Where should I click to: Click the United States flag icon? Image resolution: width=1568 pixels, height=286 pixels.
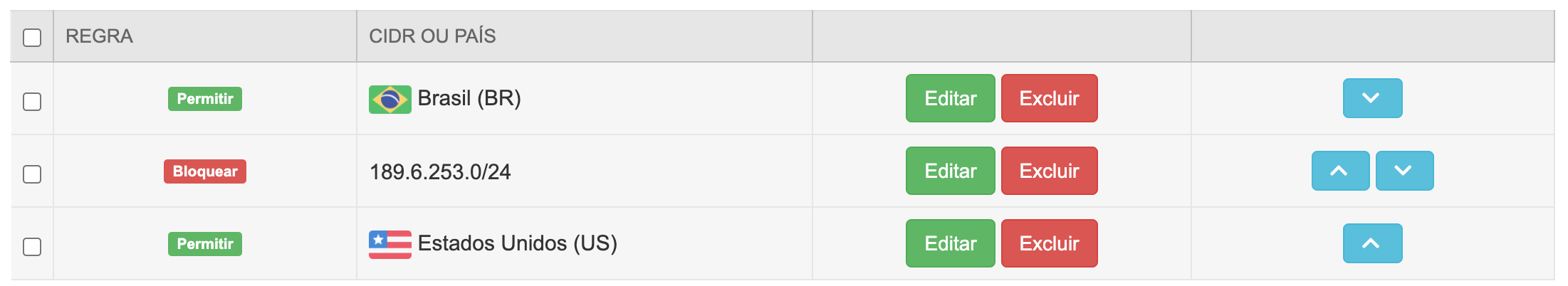pos(390,244)
